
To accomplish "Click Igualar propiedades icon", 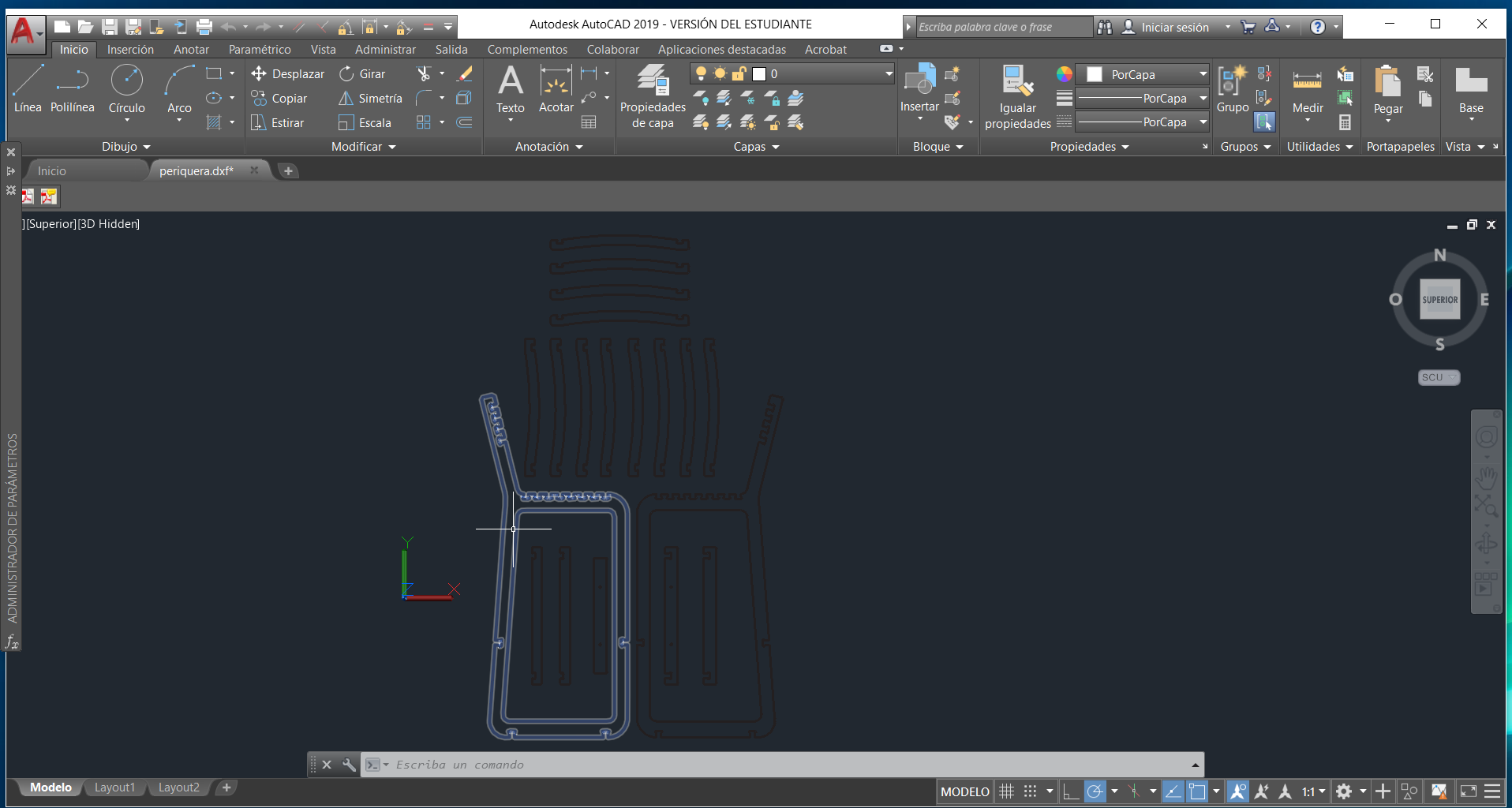I will [x=1017, y=95].
